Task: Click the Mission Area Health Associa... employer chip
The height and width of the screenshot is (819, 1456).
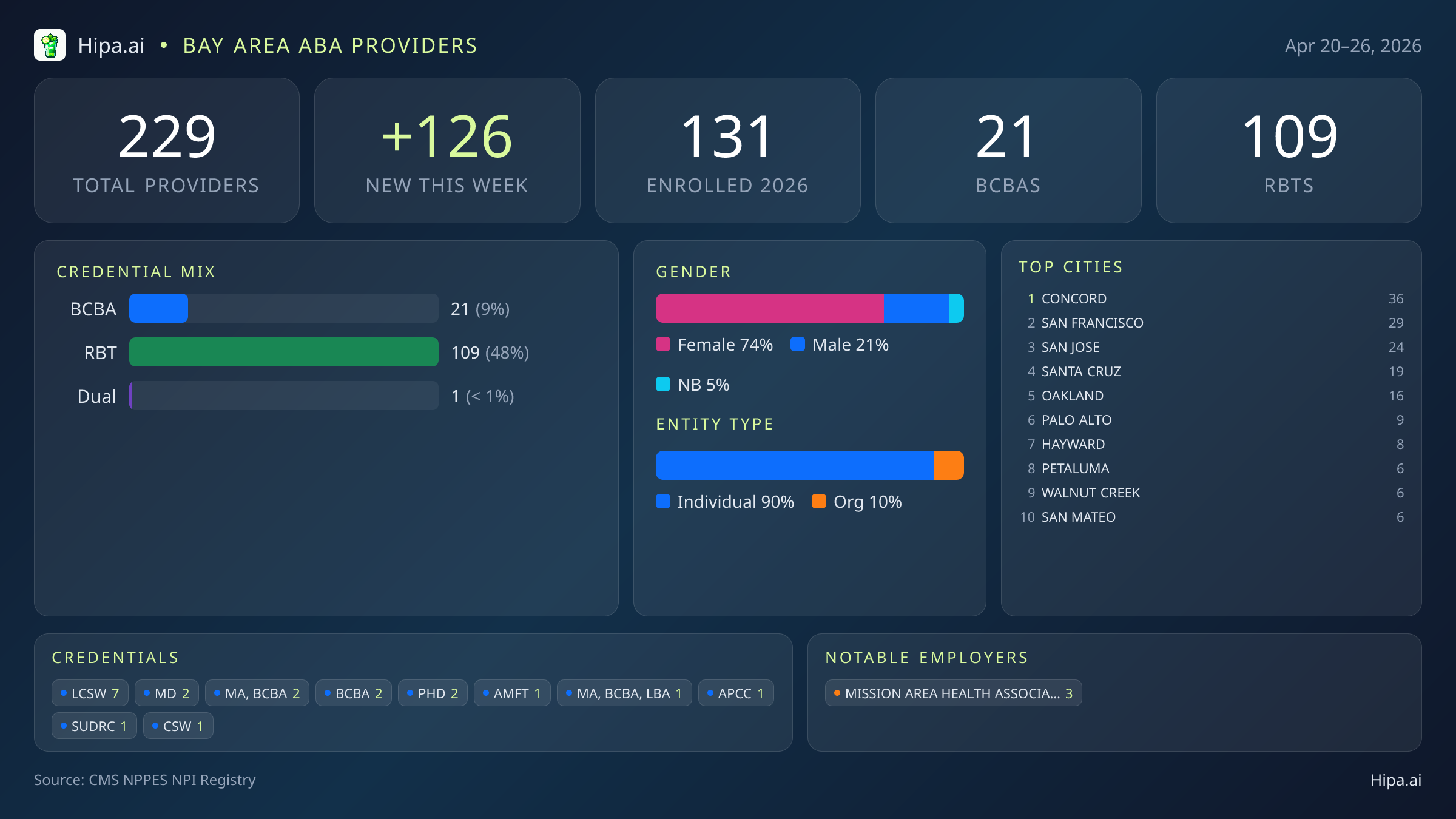Action: tap(953, 693)
